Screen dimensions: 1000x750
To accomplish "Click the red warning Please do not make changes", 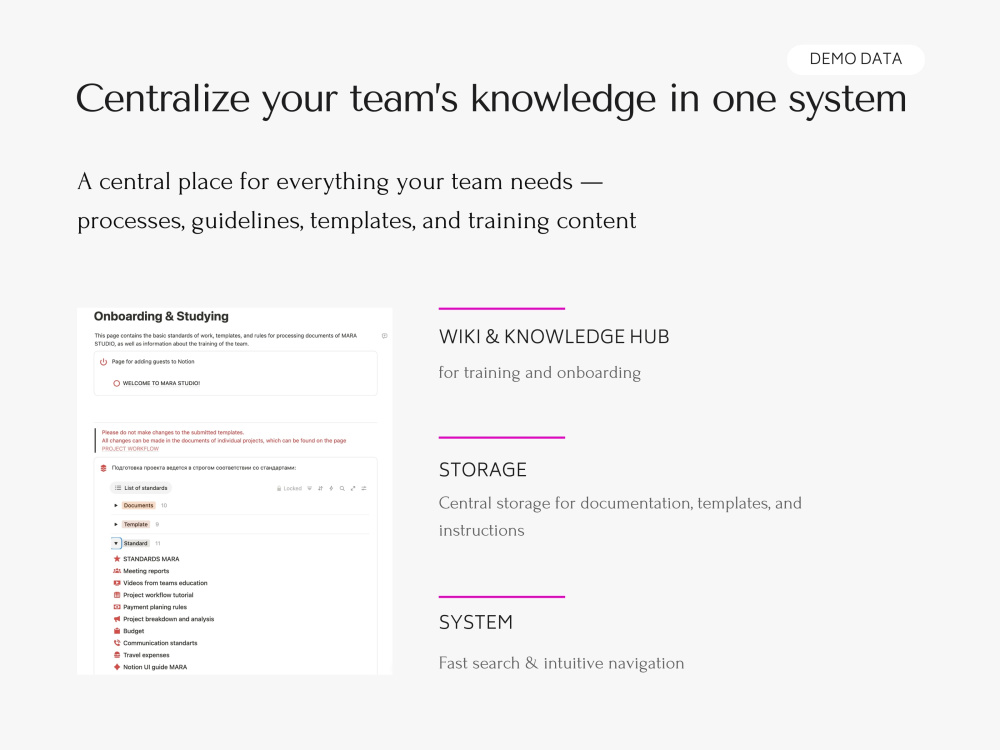I will point(173,432).
